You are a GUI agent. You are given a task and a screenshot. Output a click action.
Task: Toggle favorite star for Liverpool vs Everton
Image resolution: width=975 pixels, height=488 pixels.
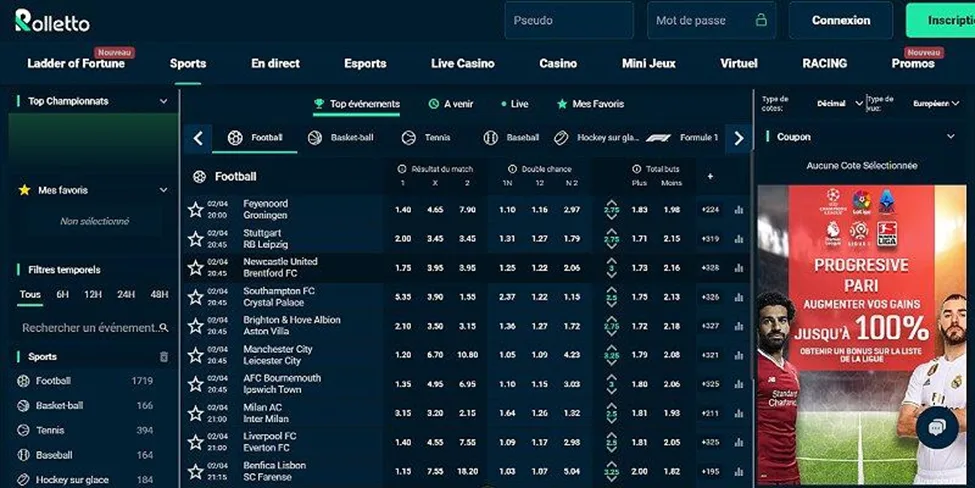point(195,442)
